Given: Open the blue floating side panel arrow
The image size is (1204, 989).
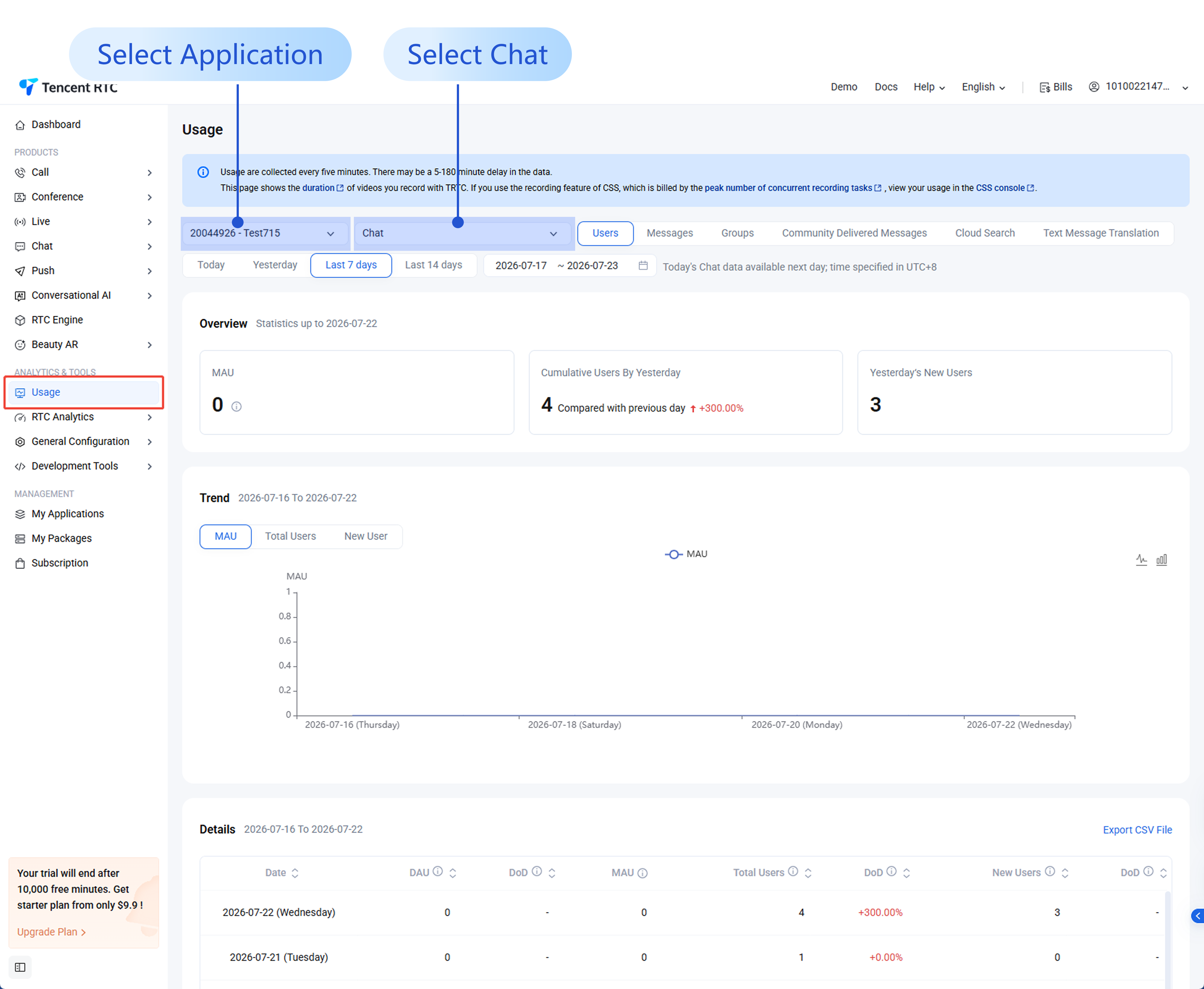Looking at the screenshot, I should (1197, 916).
